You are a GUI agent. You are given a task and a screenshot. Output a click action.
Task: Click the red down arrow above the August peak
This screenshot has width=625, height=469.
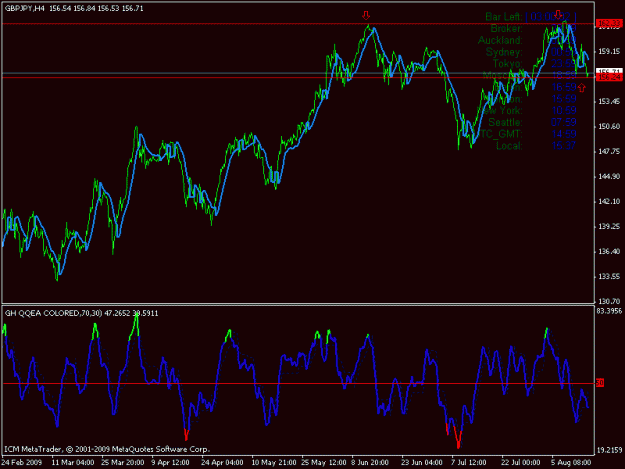558,15
